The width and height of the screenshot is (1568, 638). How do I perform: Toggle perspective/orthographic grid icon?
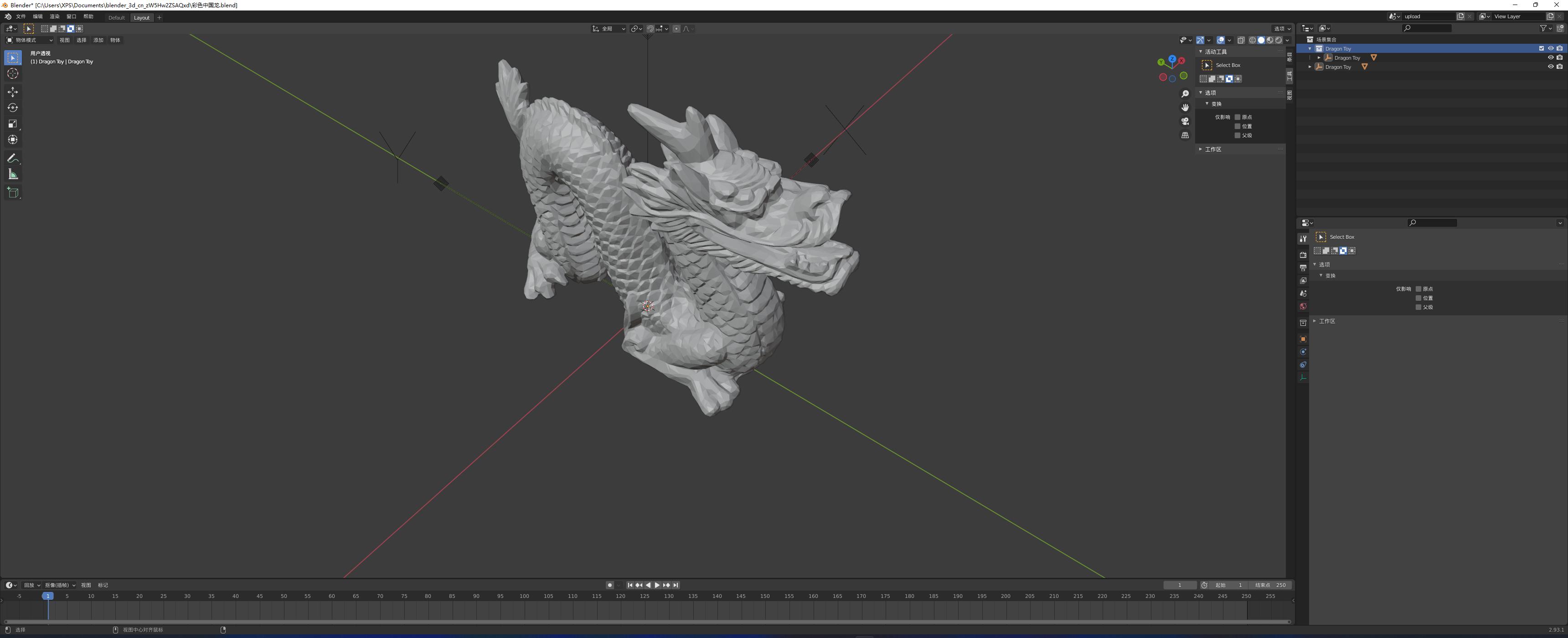click(x=1185, y=135)
